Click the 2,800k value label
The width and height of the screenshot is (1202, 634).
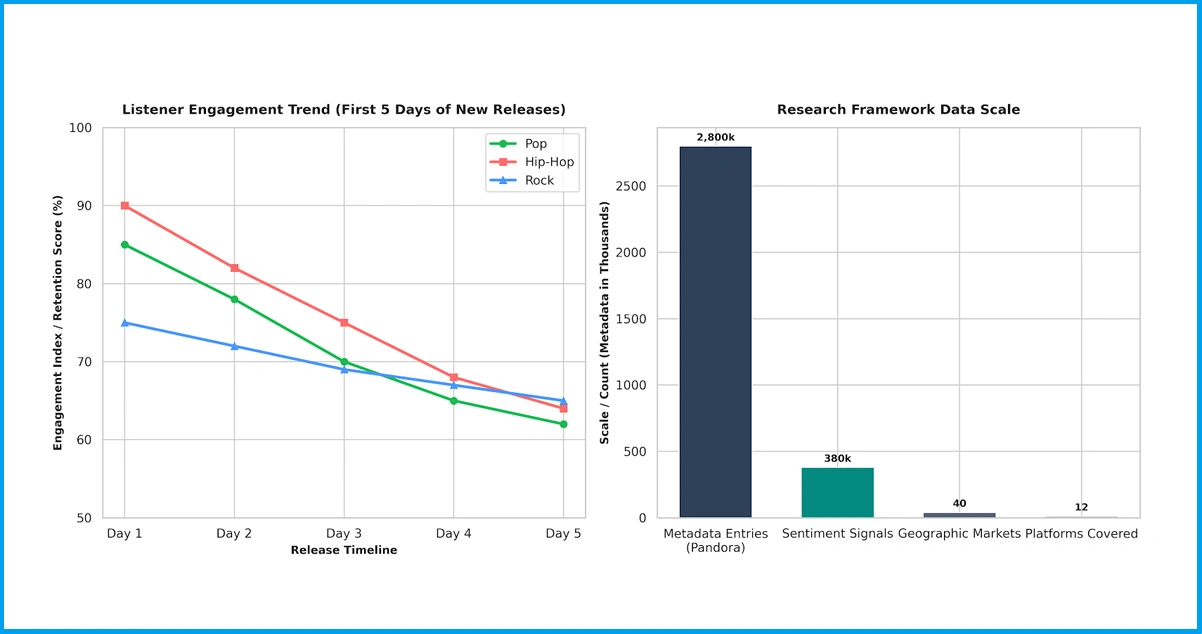tap(716, 137)
